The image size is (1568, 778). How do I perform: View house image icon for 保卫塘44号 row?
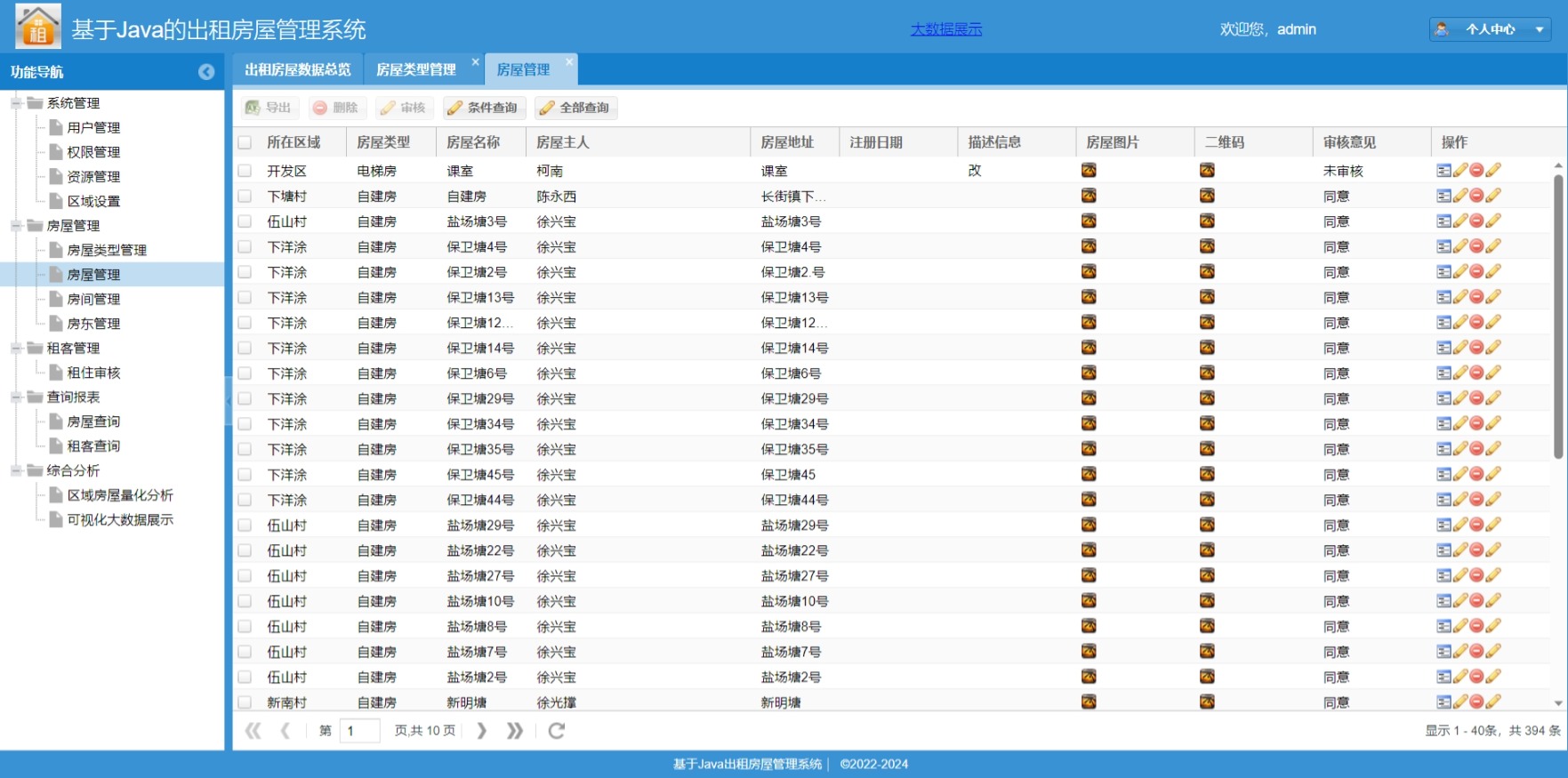[x=1089, y=500]
